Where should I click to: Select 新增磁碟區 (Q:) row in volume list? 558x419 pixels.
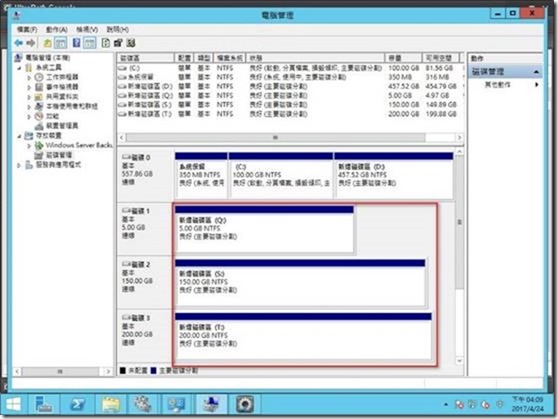(x=290, y=95)
